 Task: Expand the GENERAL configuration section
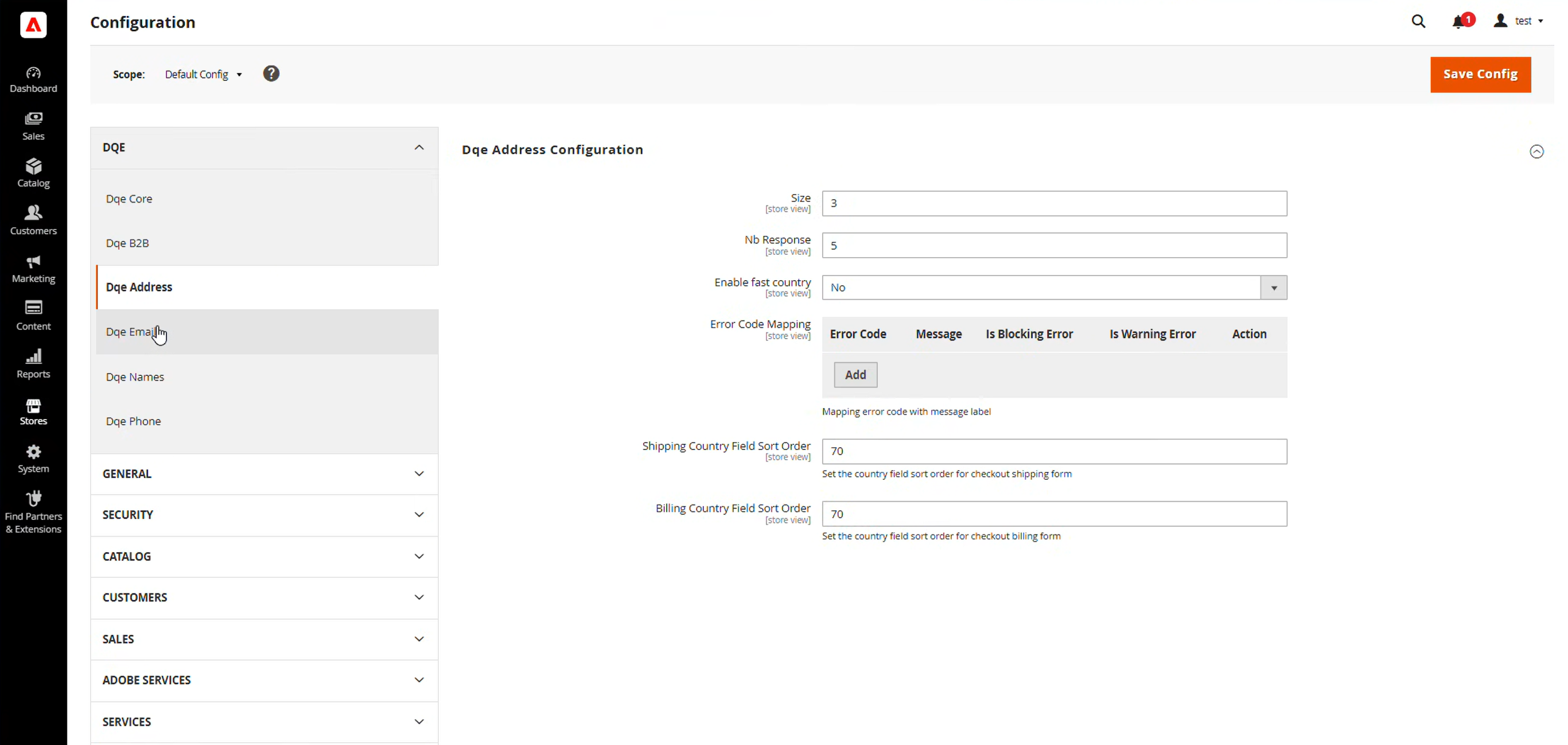click(419, 474)
